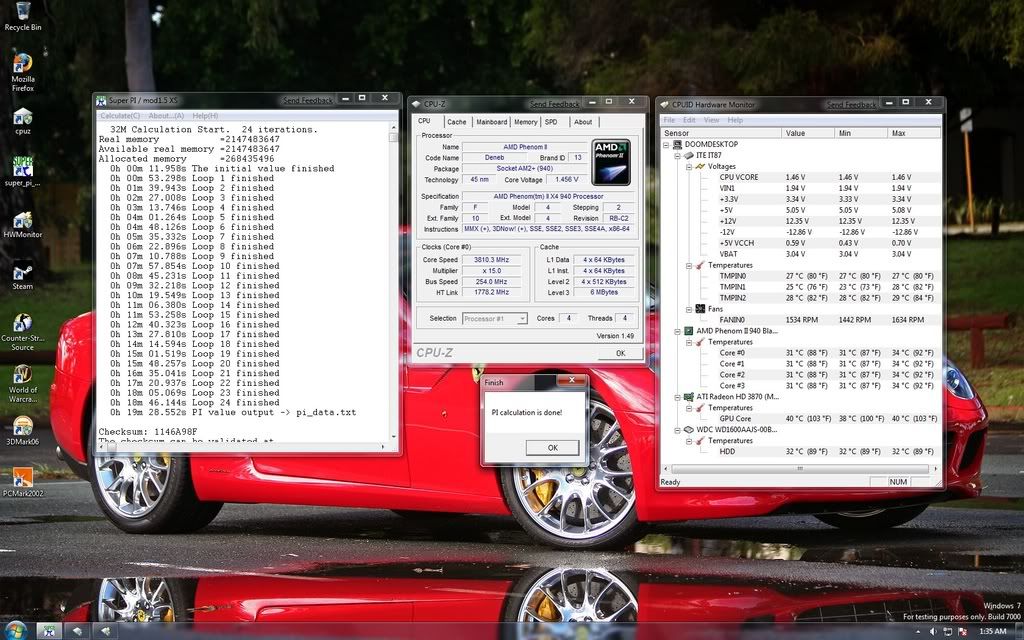
Task: Open the Calculate menu in Super PI
Action: (x=120, y=116)
